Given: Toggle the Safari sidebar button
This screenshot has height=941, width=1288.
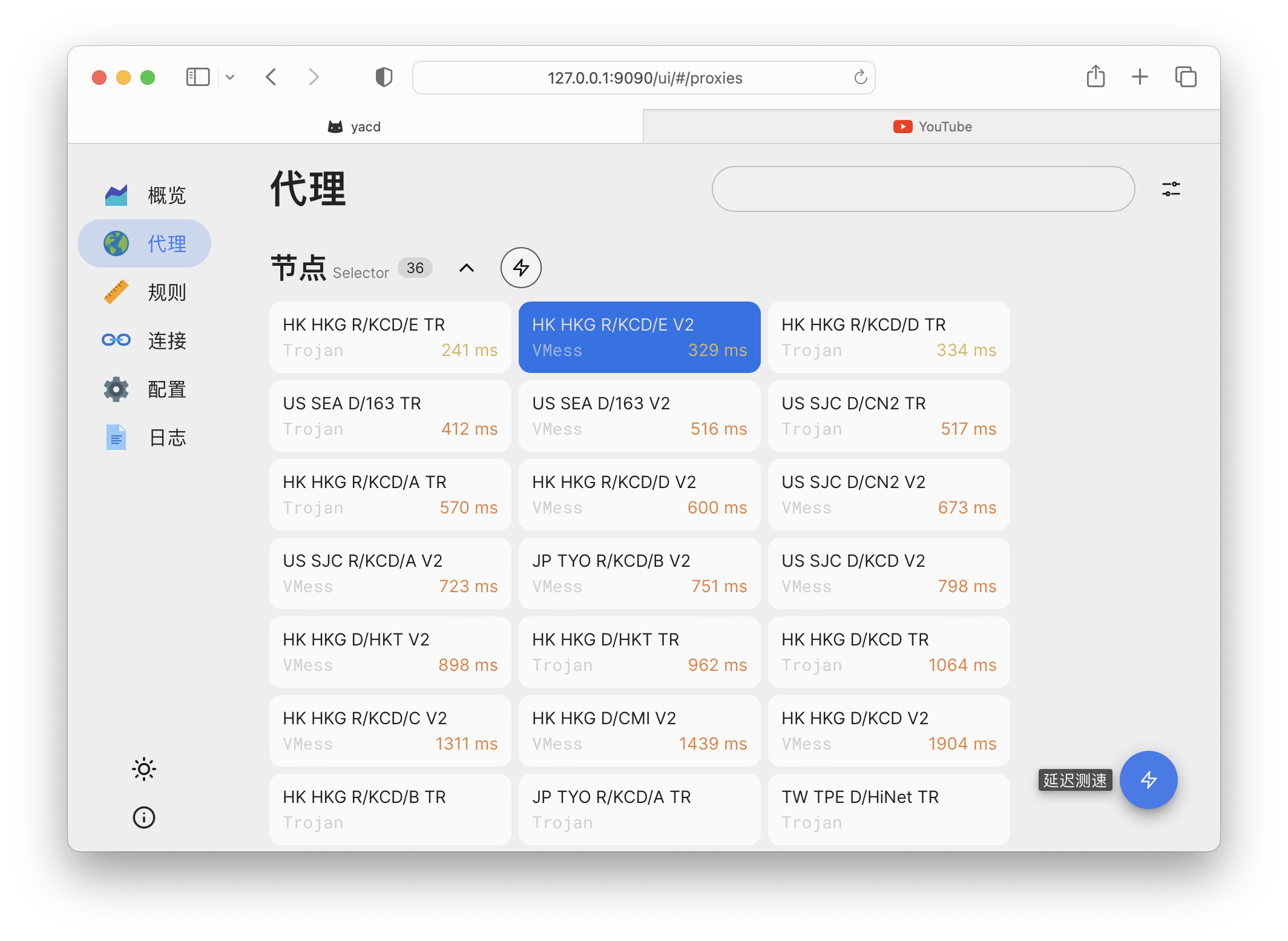Looking at the screenshot, I should point(198,78).
